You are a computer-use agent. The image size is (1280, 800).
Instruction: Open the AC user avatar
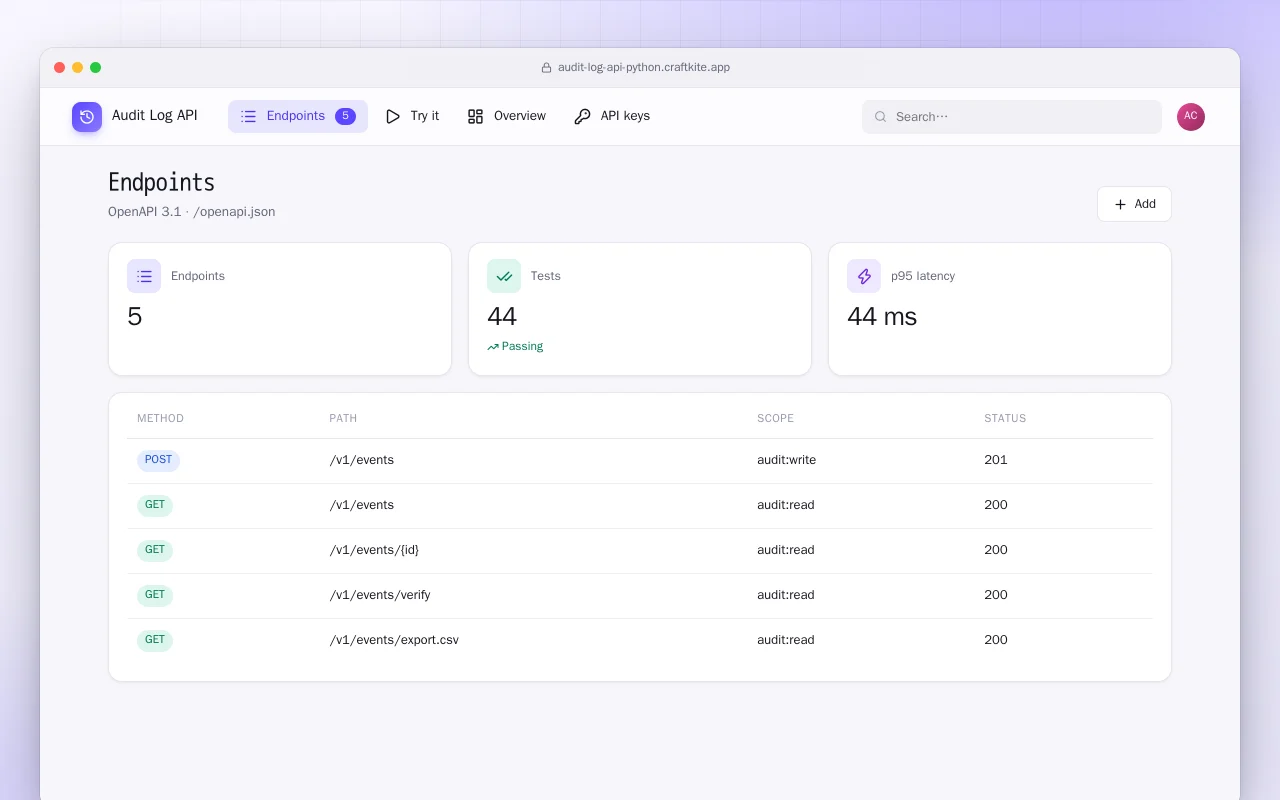click(1191, 117)
